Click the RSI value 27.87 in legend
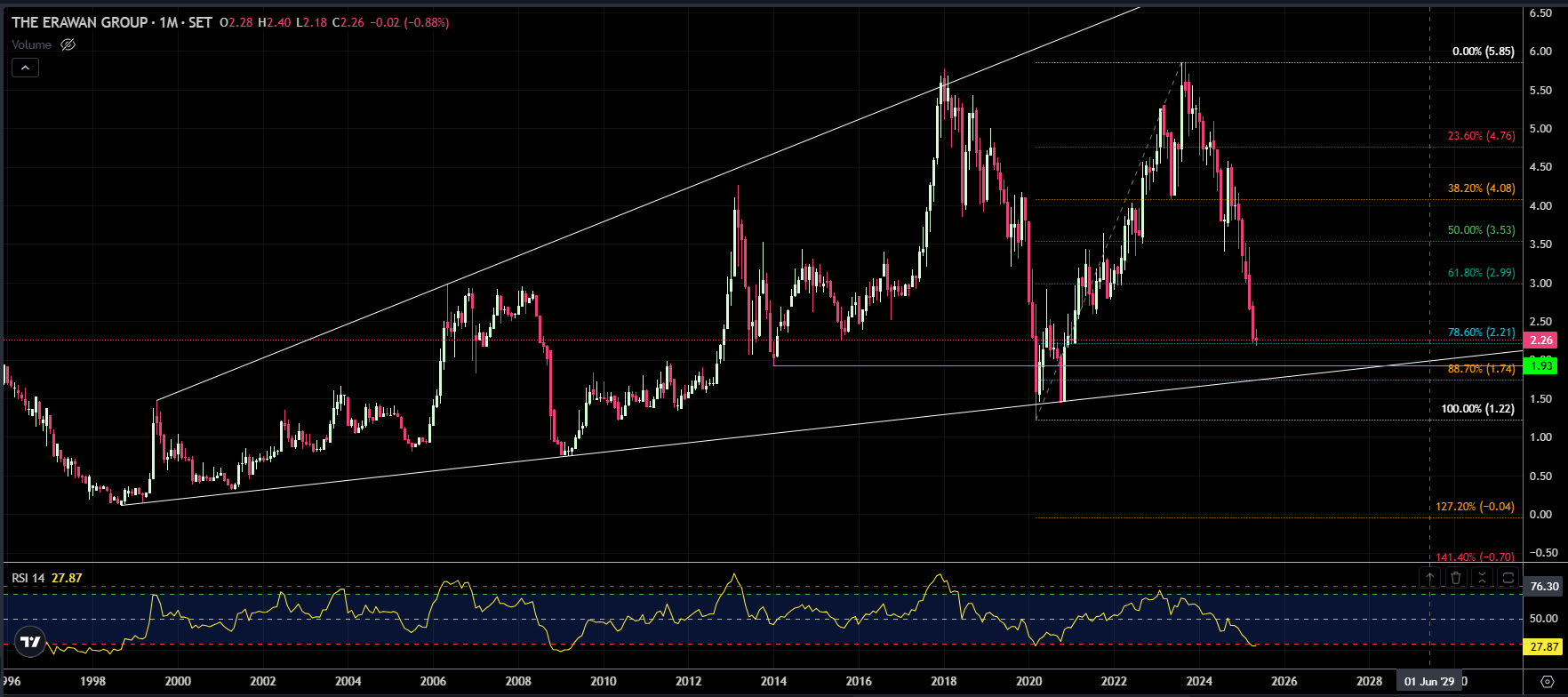 [67, 578]
